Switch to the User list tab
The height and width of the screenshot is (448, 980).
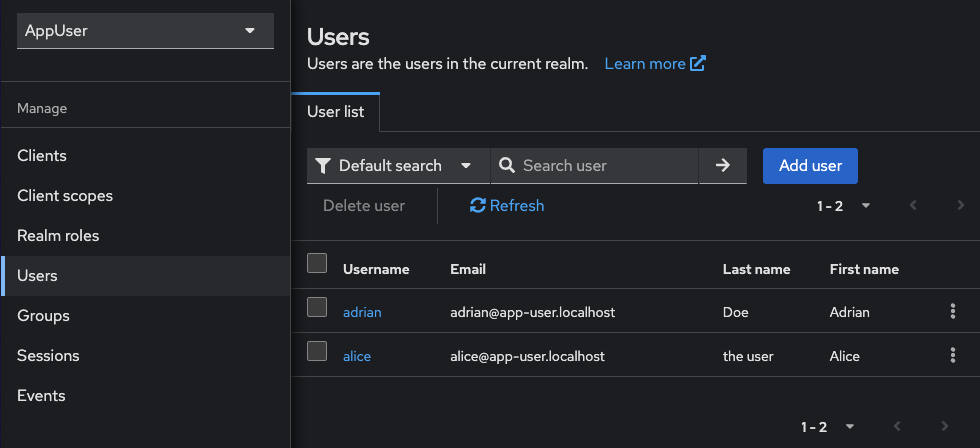pos(335,112)
